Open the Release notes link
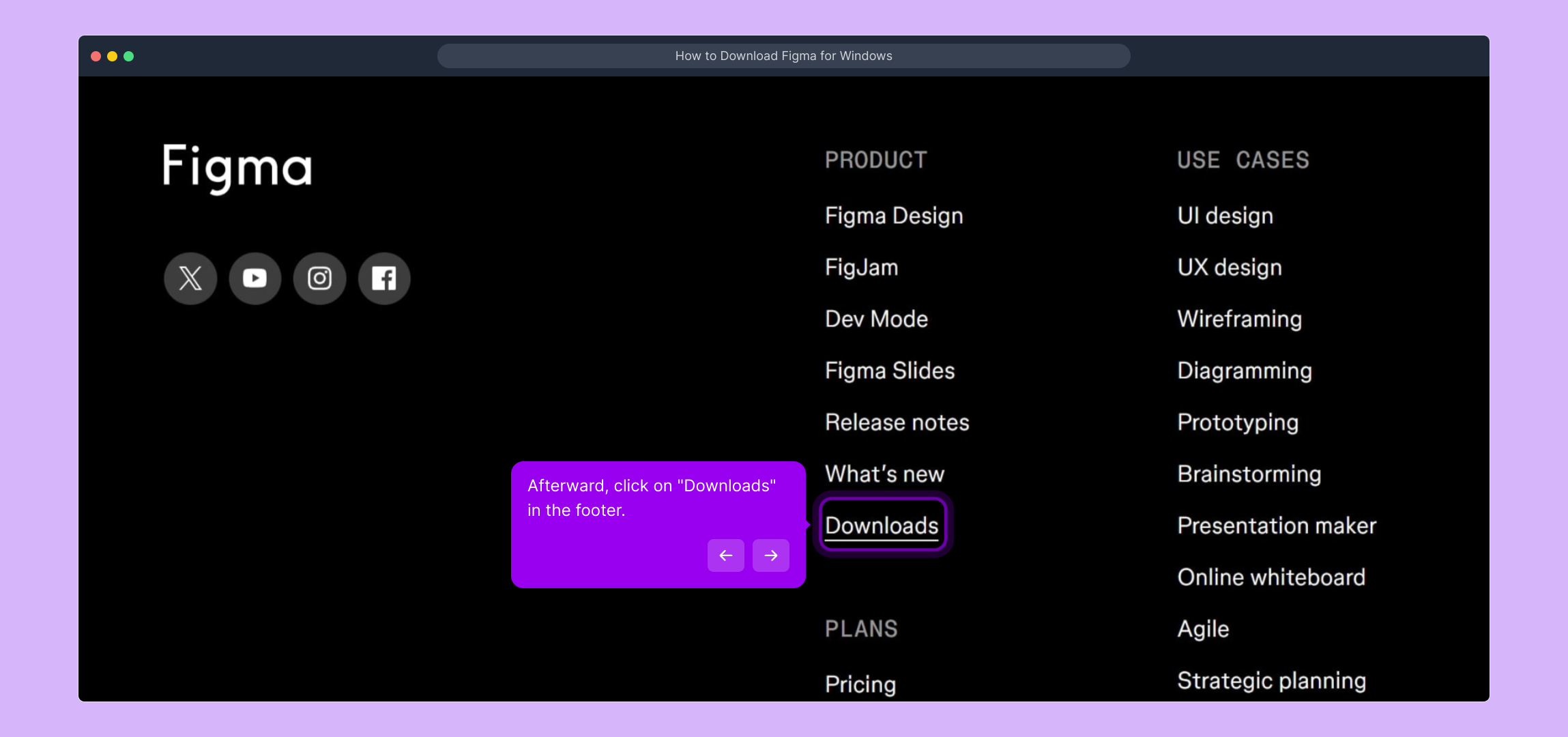 tap(897, 422)
